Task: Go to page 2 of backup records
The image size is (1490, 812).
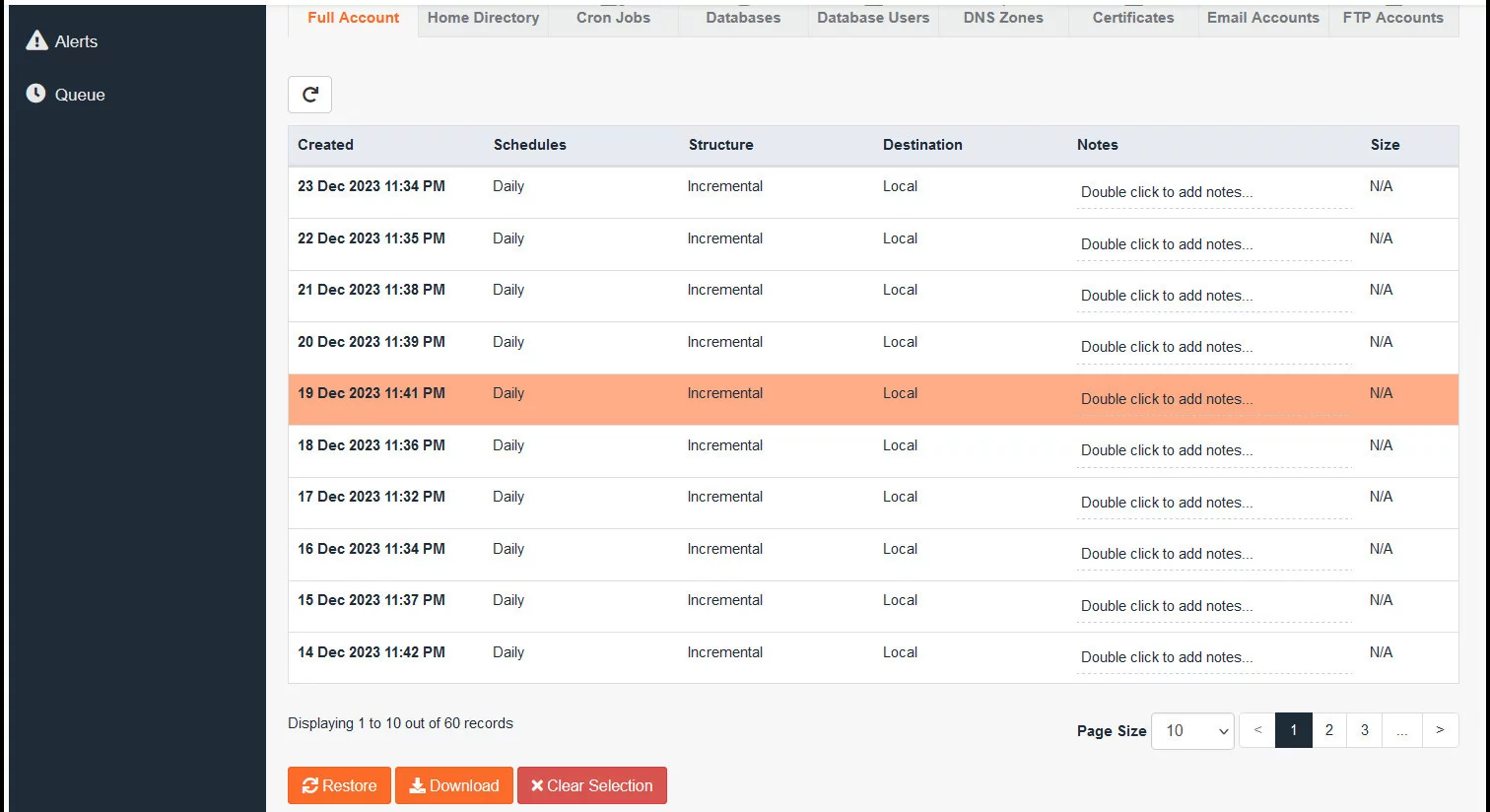Action: 1328,730
